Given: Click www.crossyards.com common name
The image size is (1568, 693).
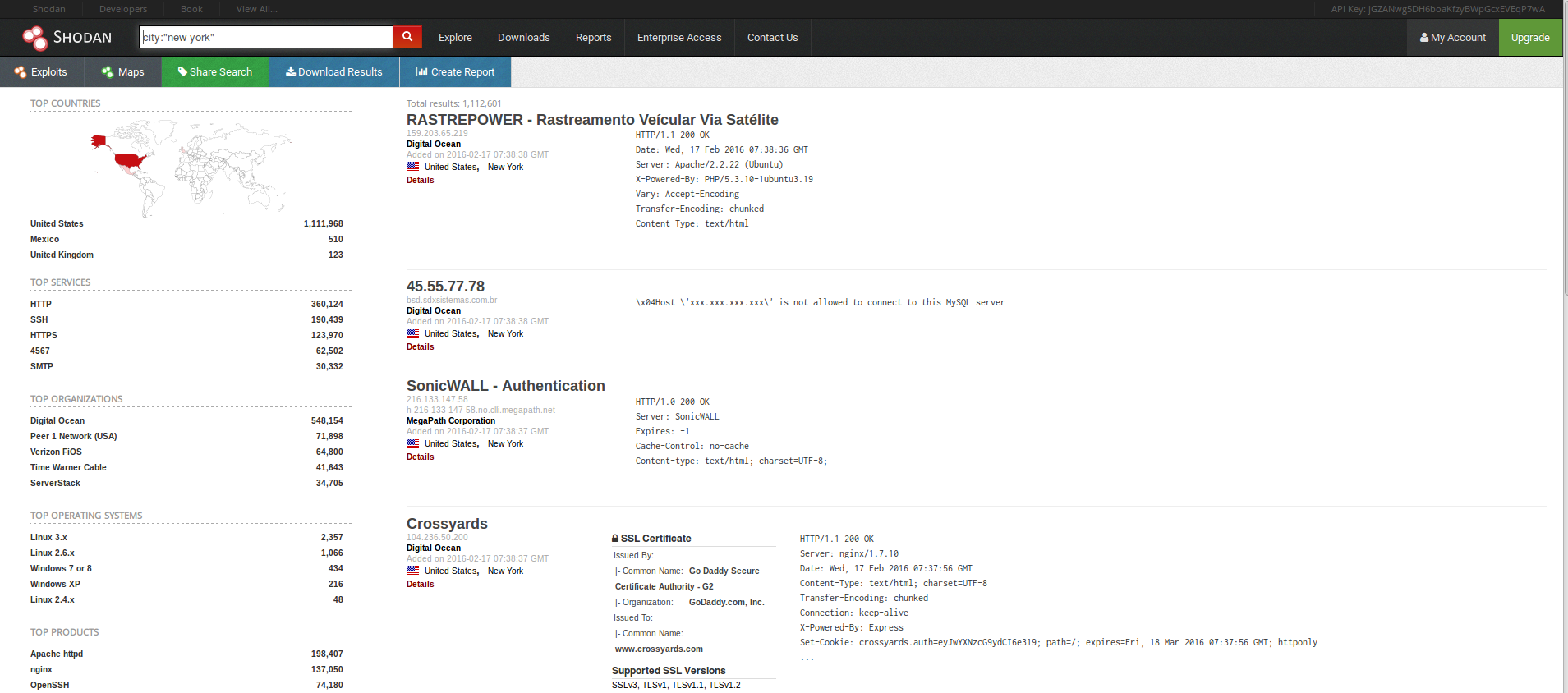Looking at the screenshot, I should [659, 649].
